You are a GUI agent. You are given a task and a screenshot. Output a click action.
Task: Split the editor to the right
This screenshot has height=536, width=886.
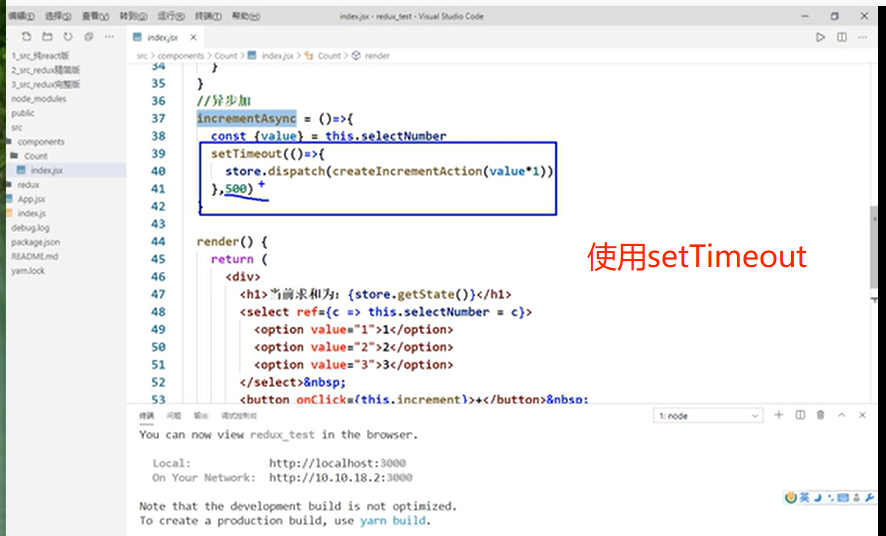point(842,37)
